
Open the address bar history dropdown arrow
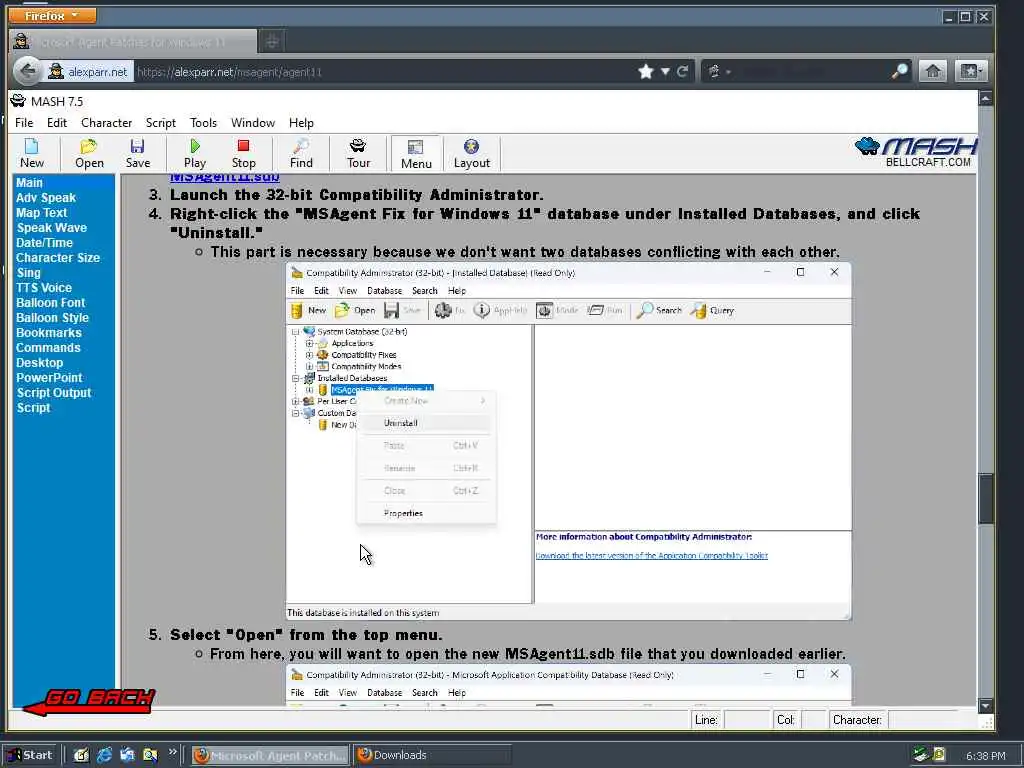665,72
